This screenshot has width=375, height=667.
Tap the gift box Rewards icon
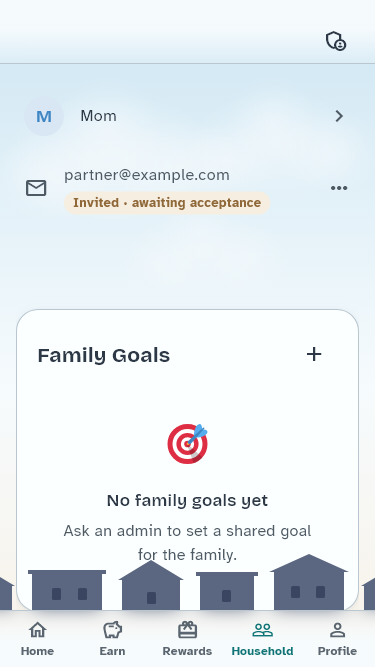187,630
